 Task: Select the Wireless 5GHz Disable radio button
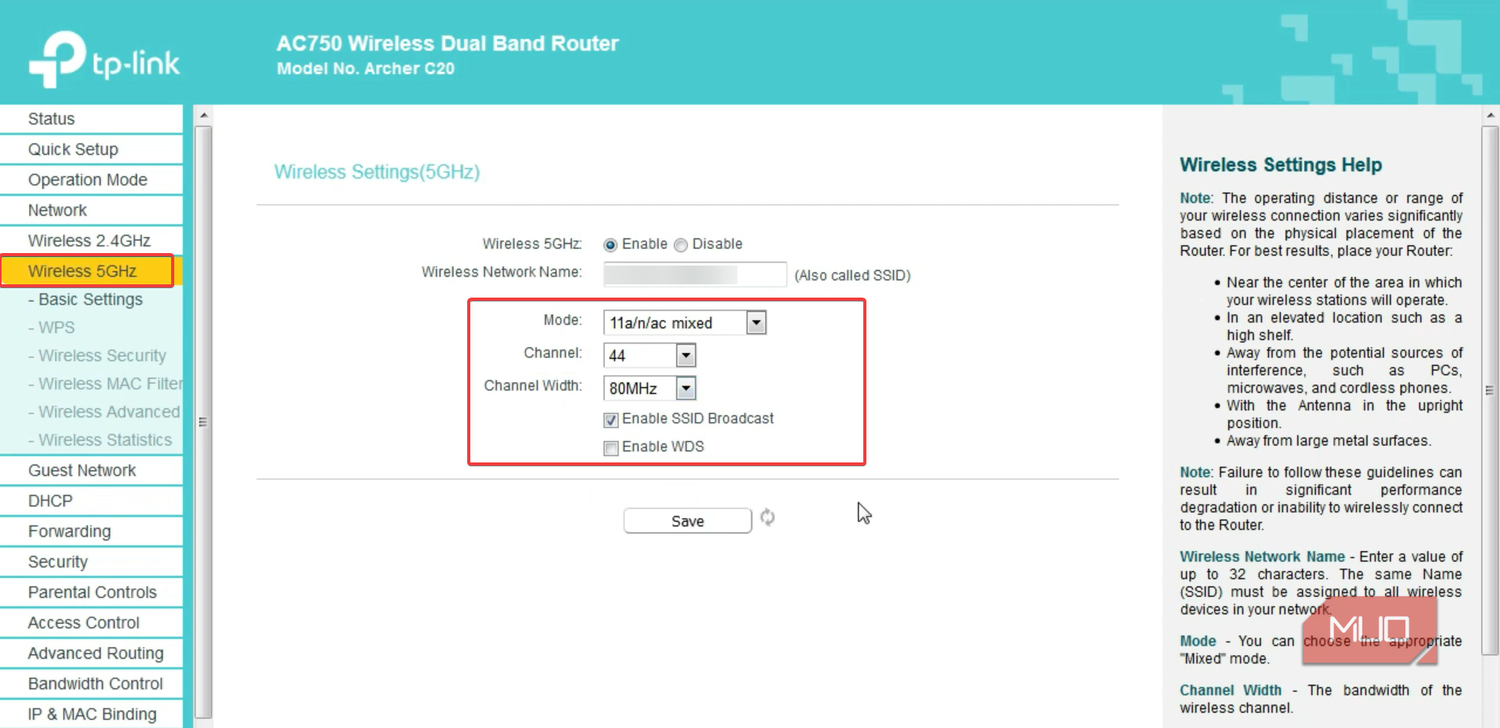(x=681, y=245)
